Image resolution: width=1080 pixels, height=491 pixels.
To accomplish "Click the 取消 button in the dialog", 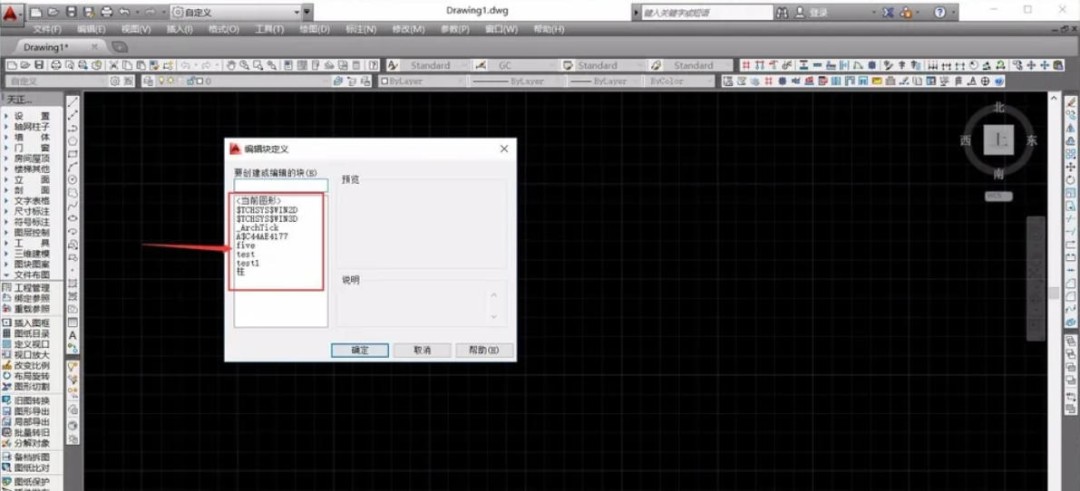I will (x=422, y=350).
